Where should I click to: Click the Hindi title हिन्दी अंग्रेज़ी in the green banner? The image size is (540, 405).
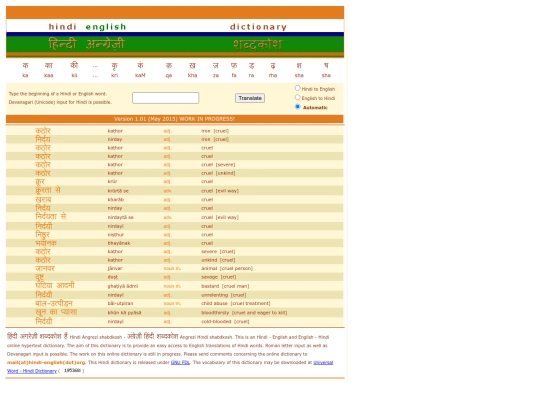[x=86, y=44]
